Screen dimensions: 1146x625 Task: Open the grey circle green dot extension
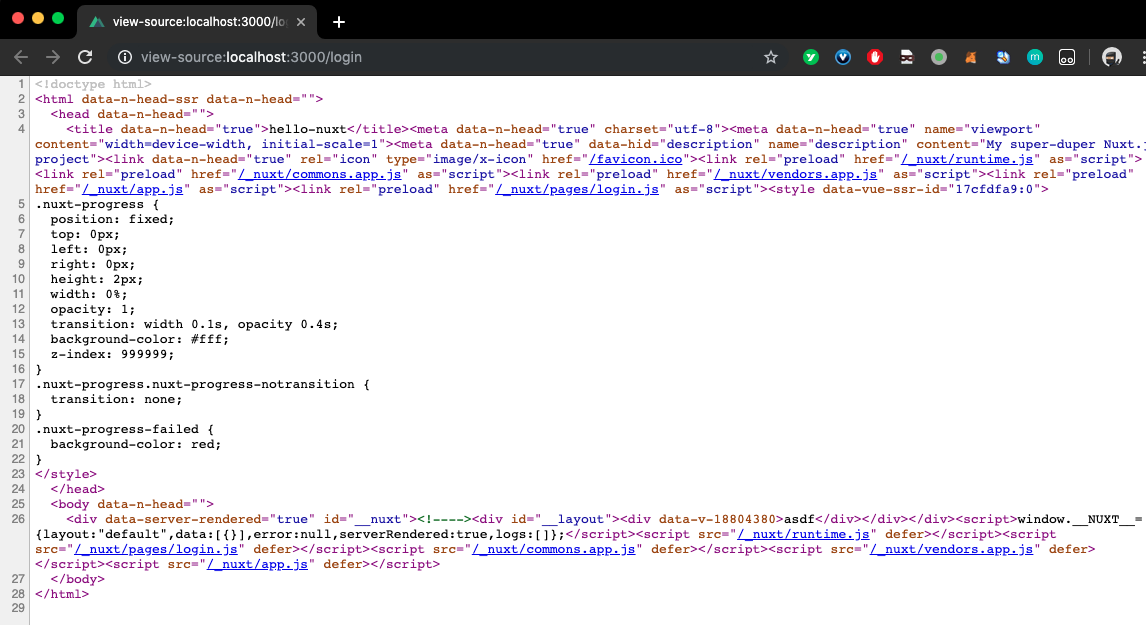(x=939, y=57)
